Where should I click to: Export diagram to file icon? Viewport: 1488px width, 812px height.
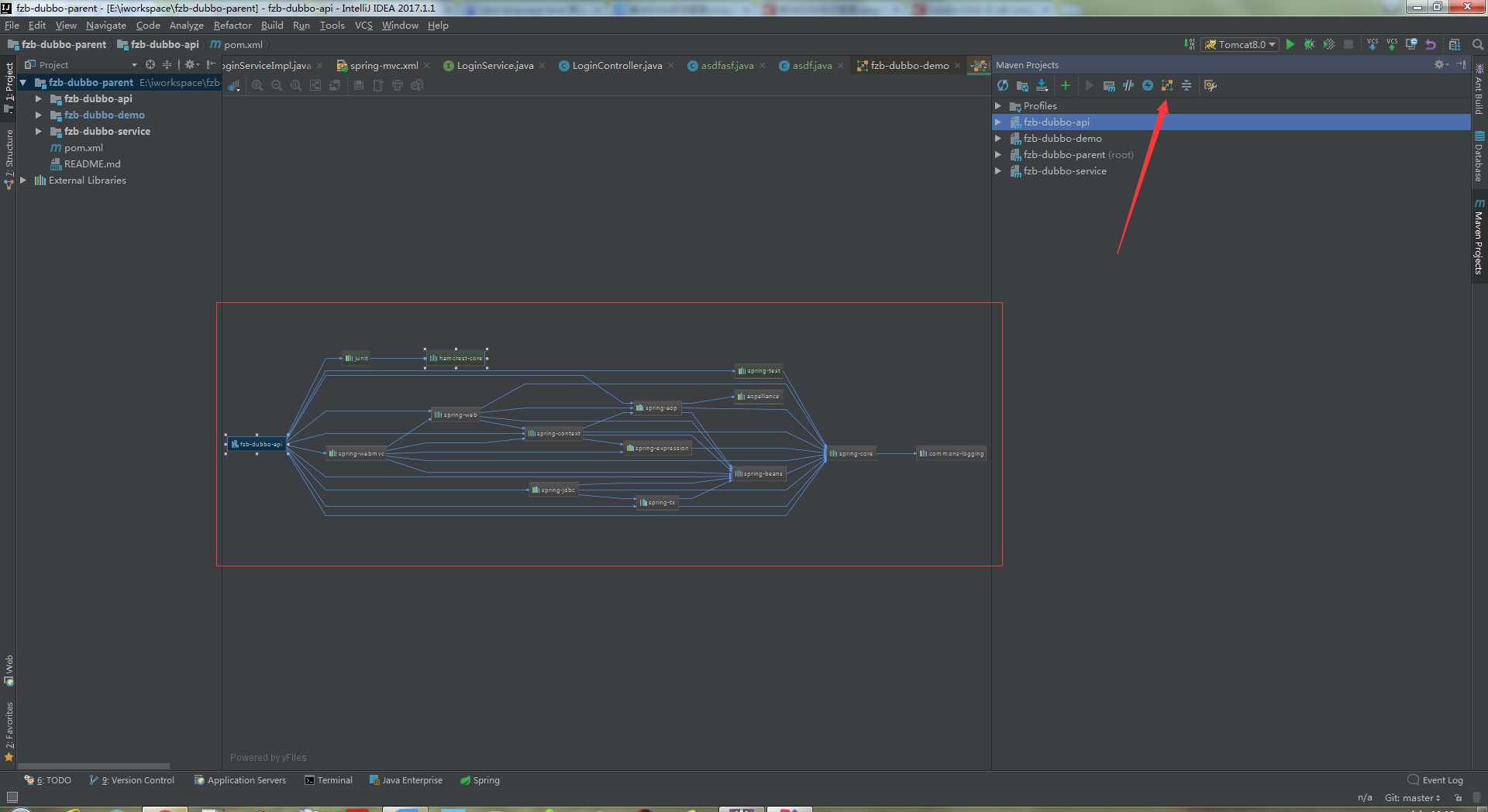tap(378, 85)
